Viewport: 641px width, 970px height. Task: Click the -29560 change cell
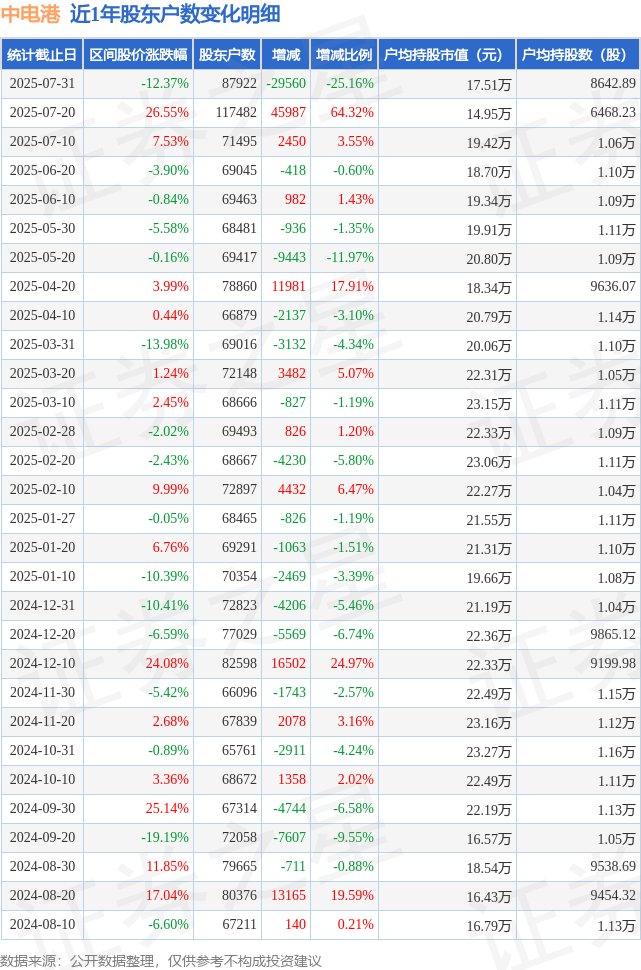coord(286,84)
